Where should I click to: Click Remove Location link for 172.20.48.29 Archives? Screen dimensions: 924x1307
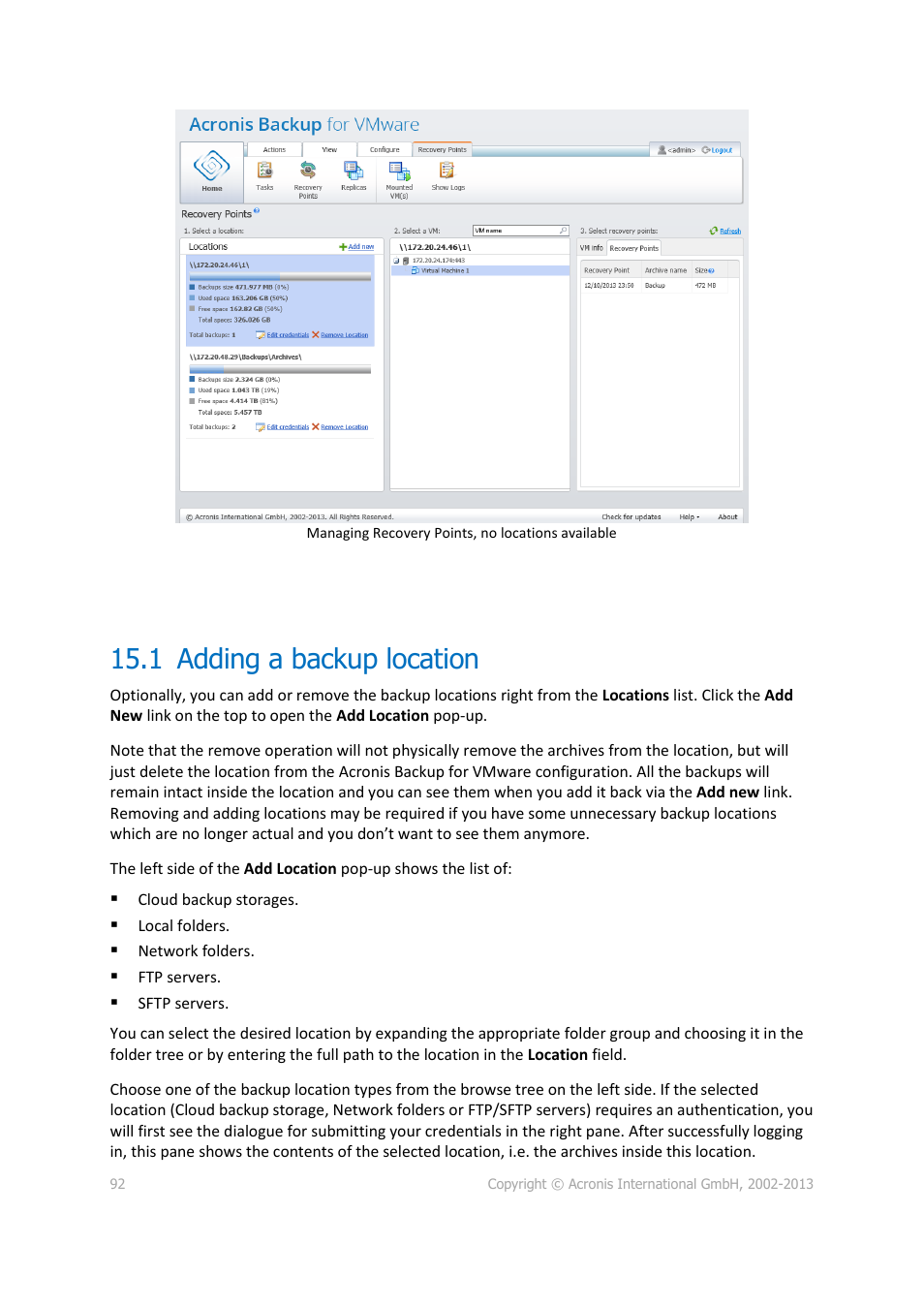(x=345, y=427)
